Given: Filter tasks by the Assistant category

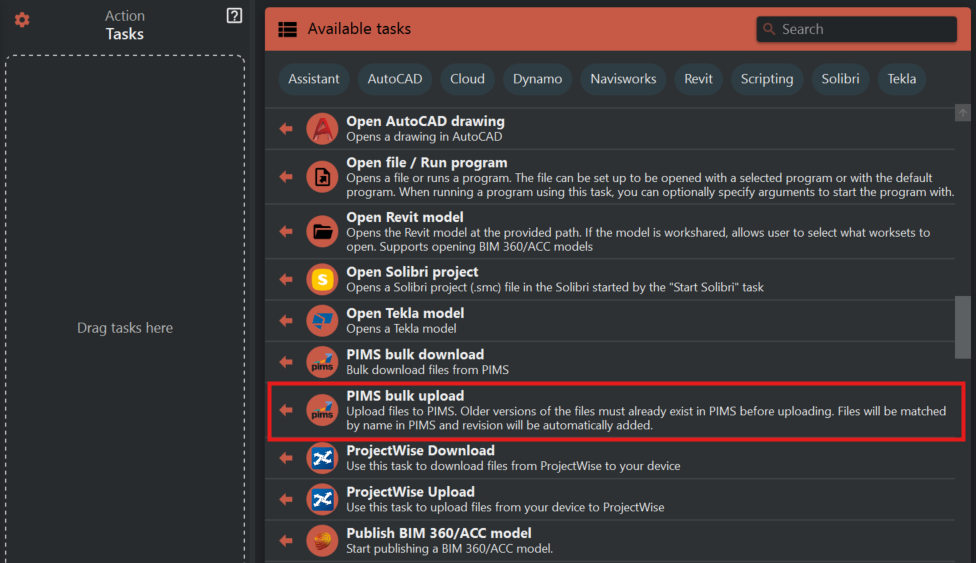Looking at the screenshot, I should 314,79.
